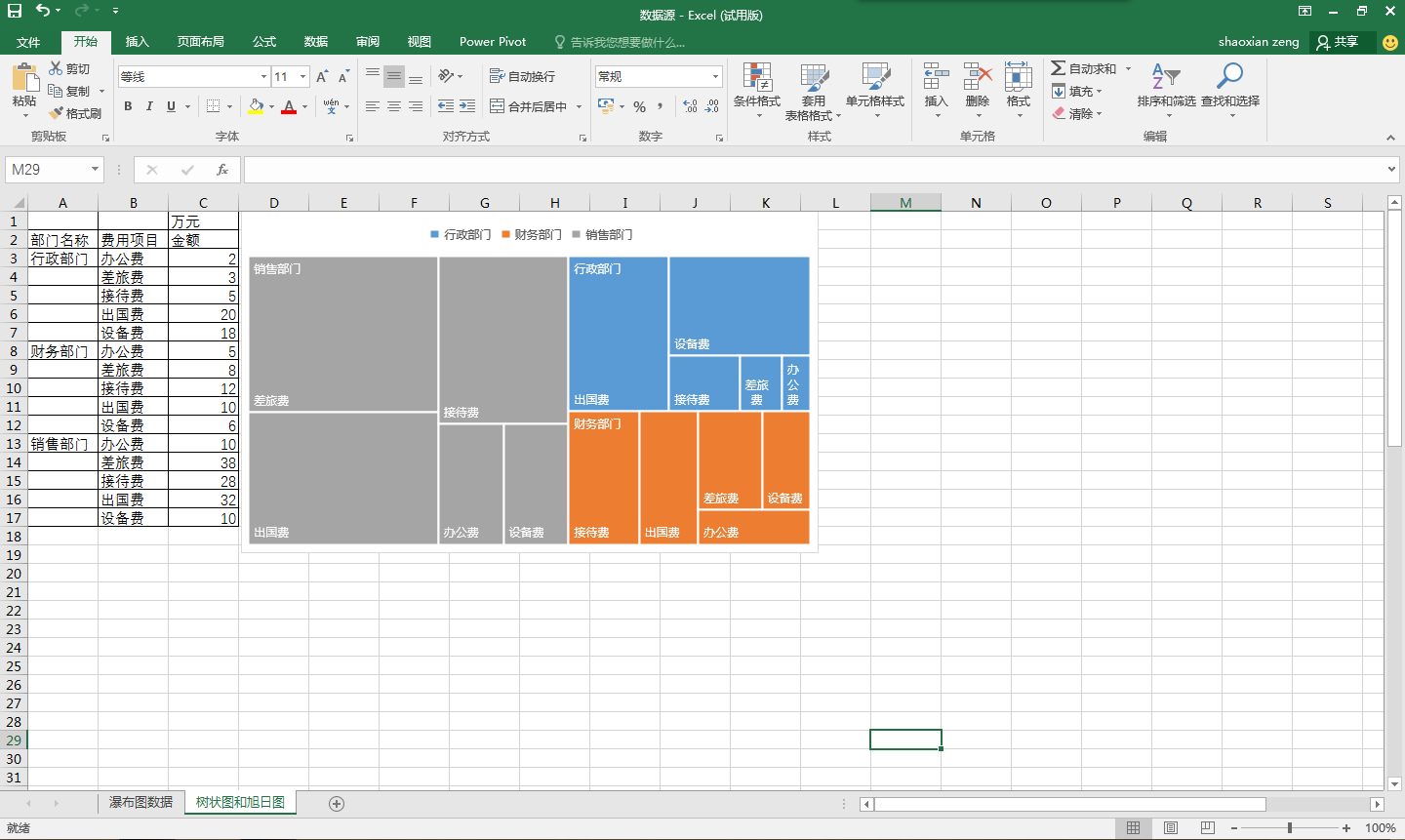Click the Paste clipboard icon
The width and height of the screenshot is (1405, 840).
tap(24, 77)
